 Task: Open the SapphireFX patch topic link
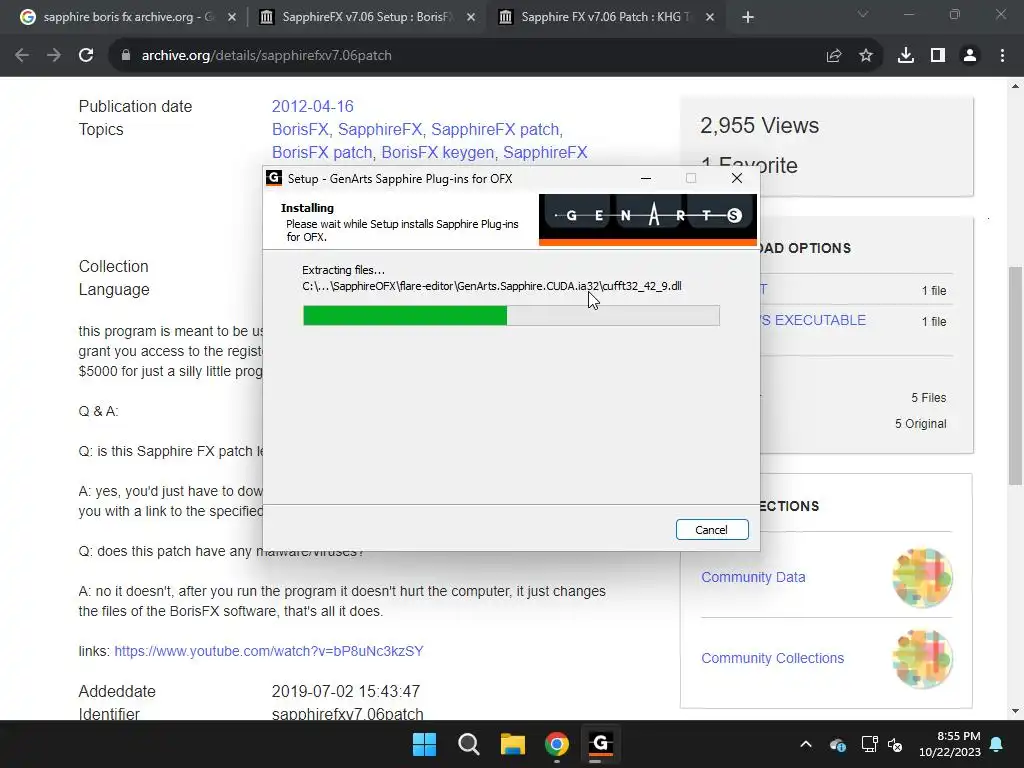point(496,129)
